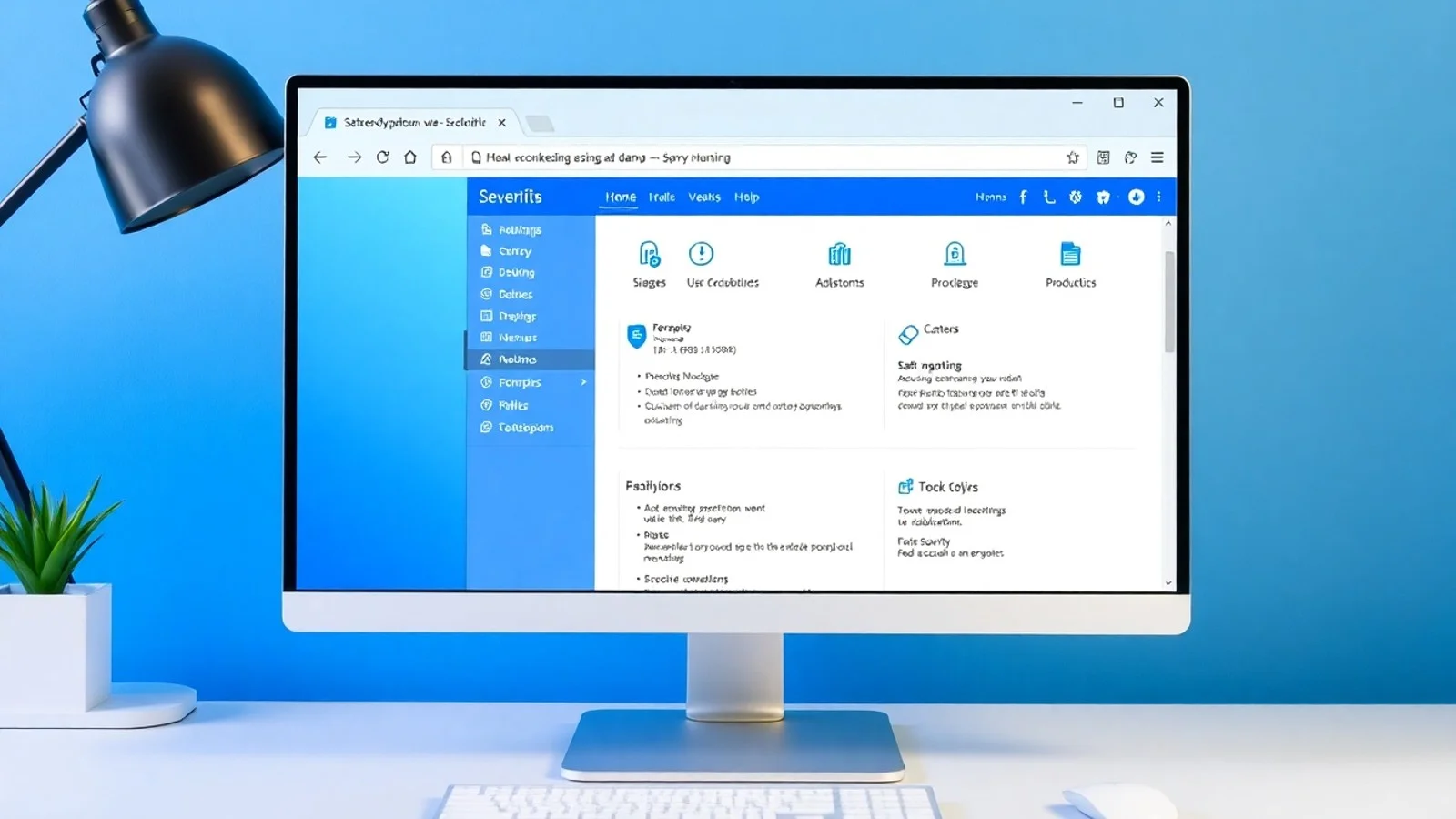Click the Hmns link in the header

click(991, 197)
